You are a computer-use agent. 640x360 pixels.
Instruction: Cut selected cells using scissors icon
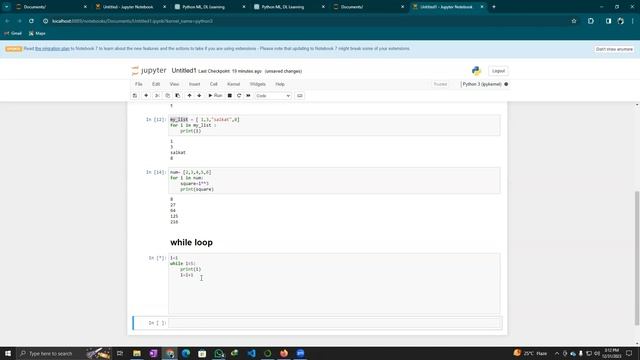point(157,96)
